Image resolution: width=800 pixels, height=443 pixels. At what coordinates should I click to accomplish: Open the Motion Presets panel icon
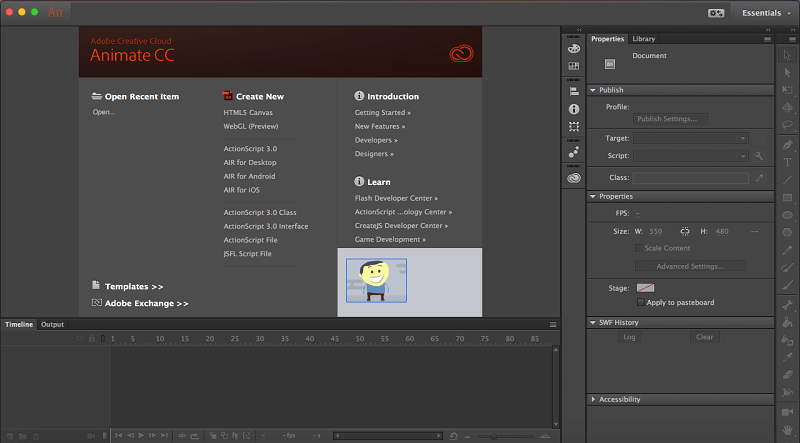click(x=574, y=152)
